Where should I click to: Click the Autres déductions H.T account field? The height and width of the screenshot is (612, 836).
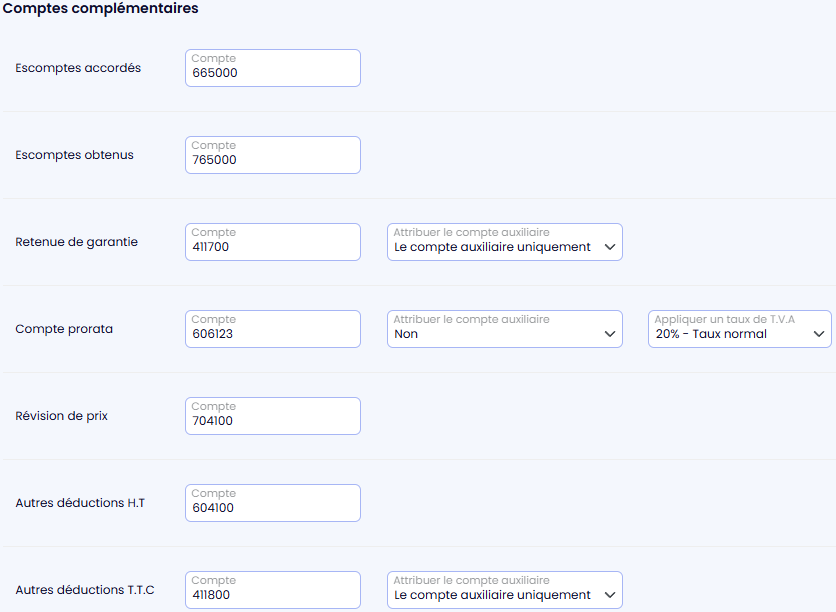click(272, 503)
